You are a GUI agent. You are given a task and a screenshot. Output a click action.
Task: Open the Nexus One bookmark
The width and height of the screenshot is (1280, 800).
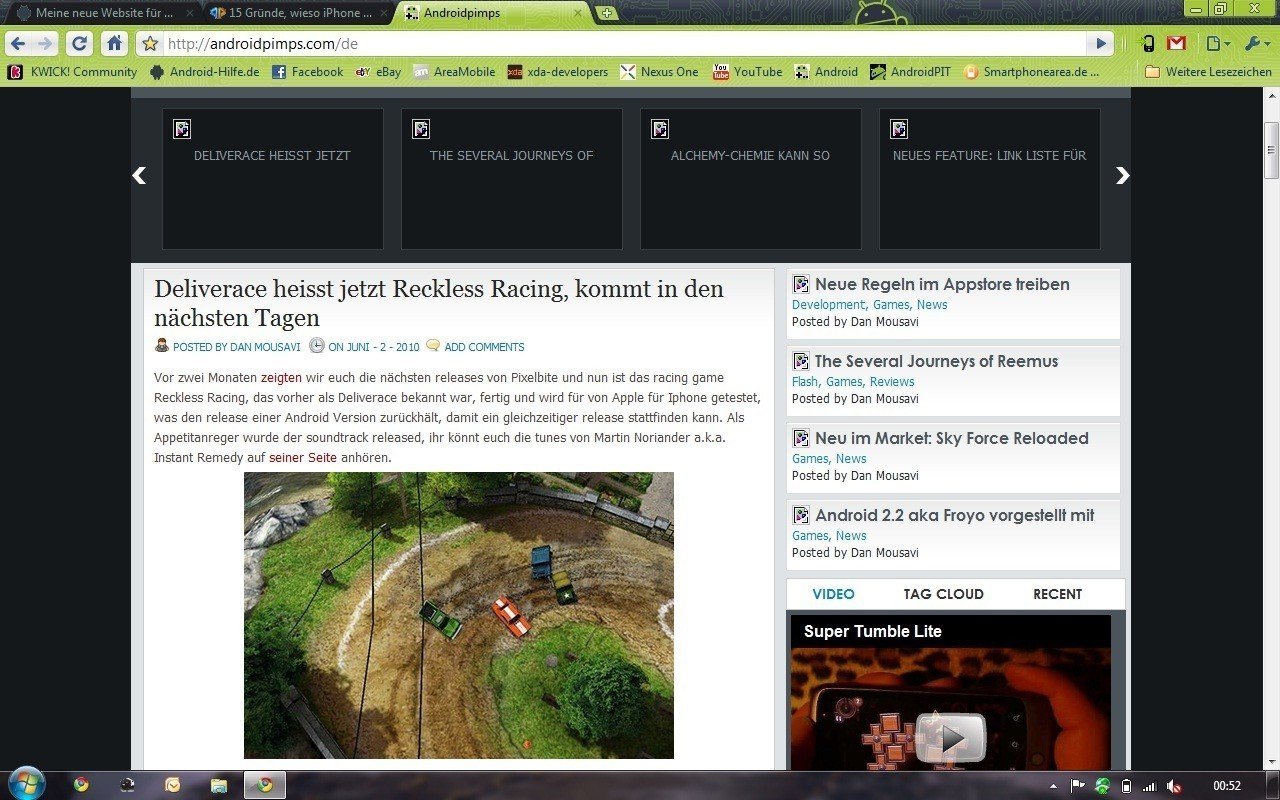659,72
